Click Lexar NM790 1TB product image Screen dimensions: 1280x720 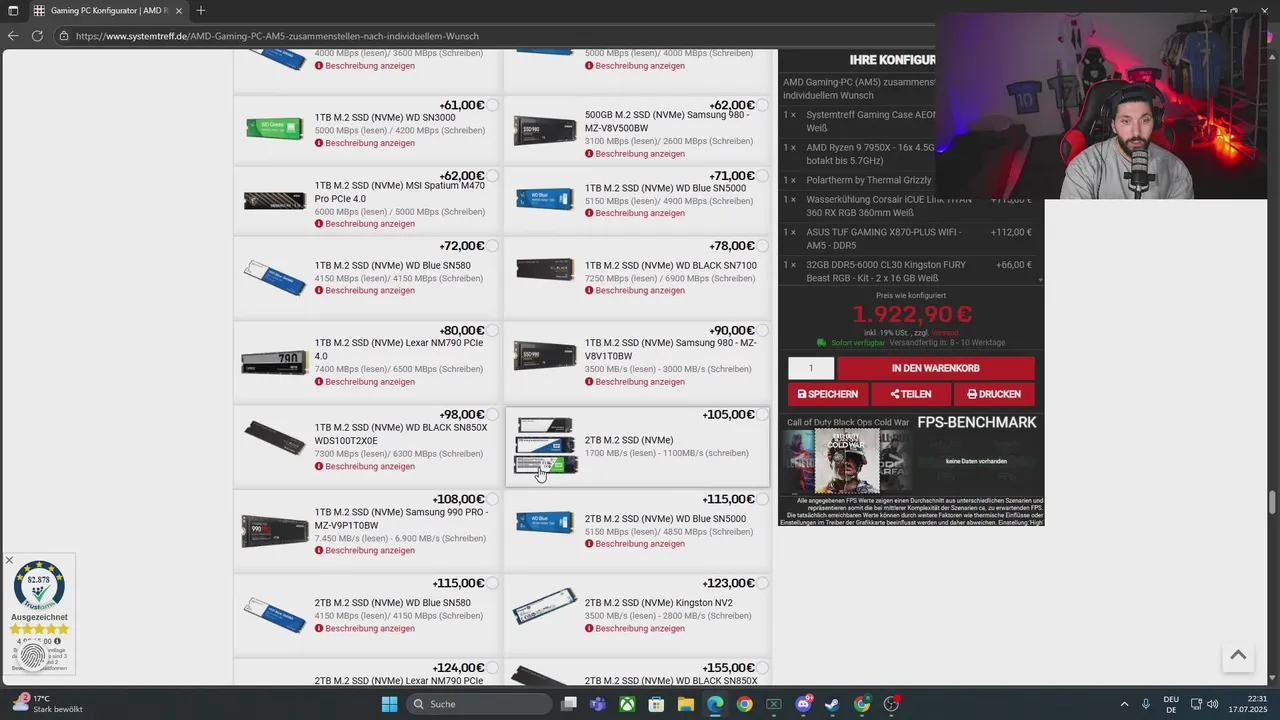pos(275,362)
